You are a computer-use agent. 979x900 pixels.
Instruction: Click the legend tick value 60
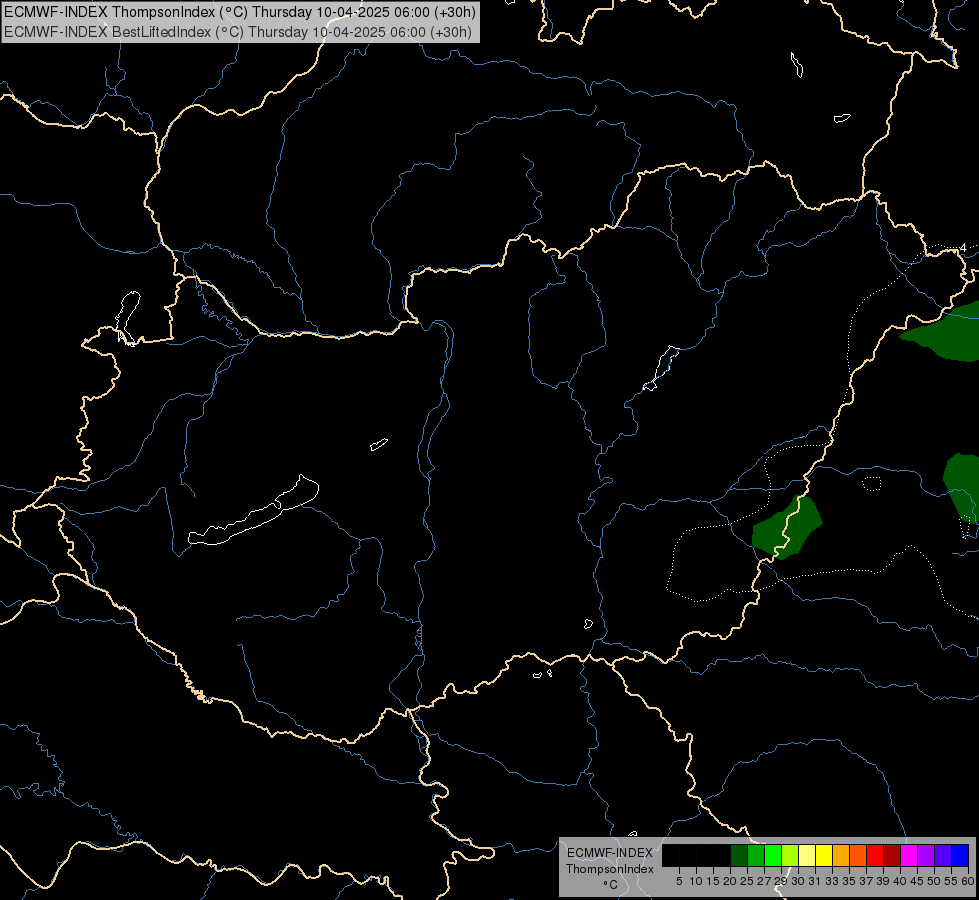pos(968,881)
